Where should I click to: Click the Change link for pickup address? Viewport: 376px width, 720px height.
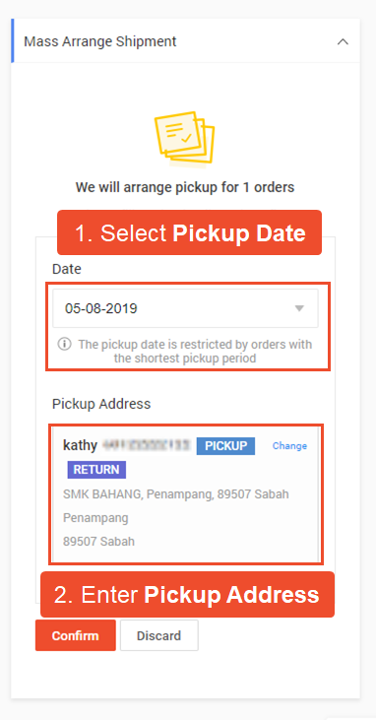pyautogui.click(x=289, y=446)
